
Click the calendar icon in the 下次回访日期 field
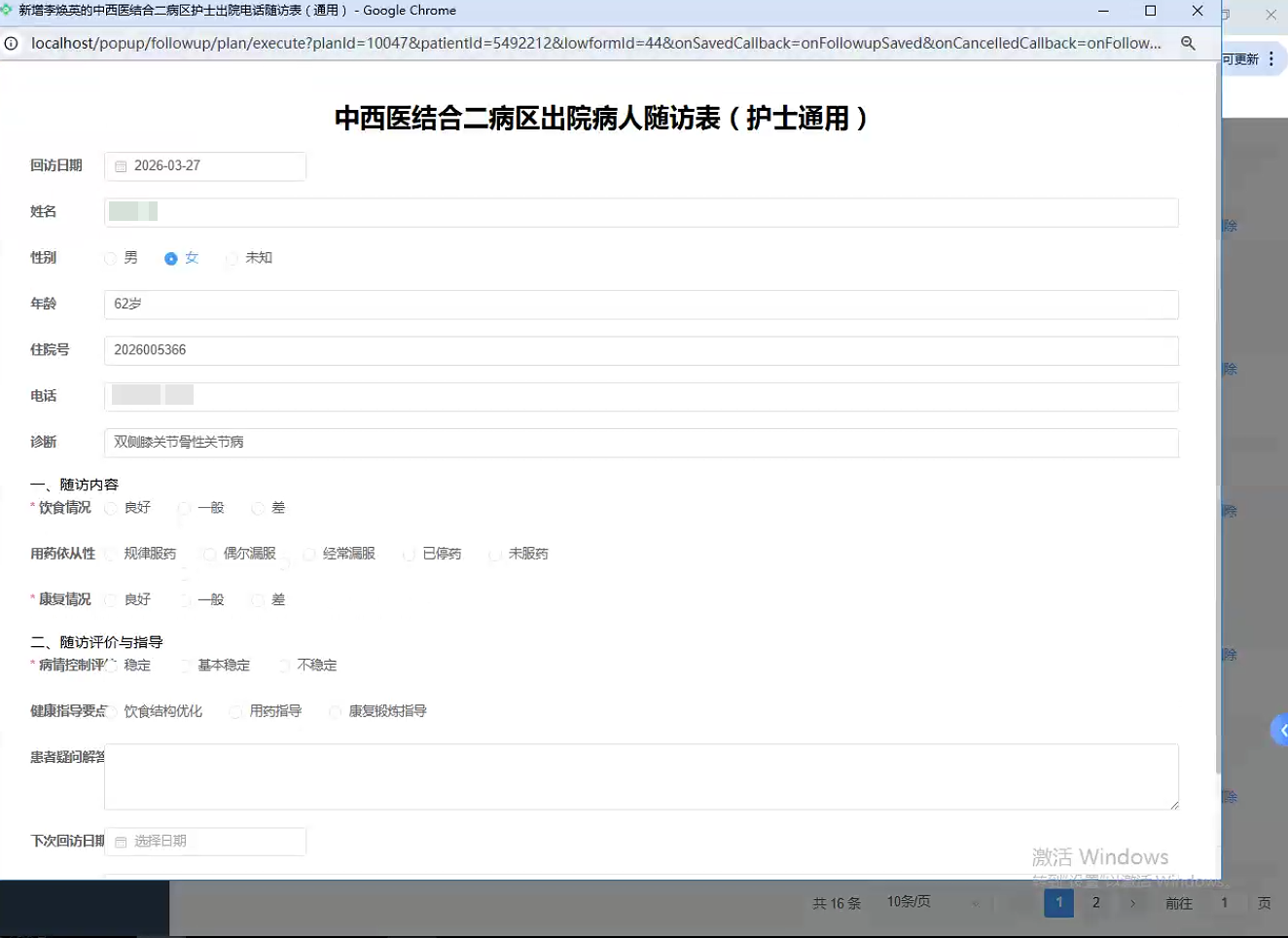pos(121,842)
